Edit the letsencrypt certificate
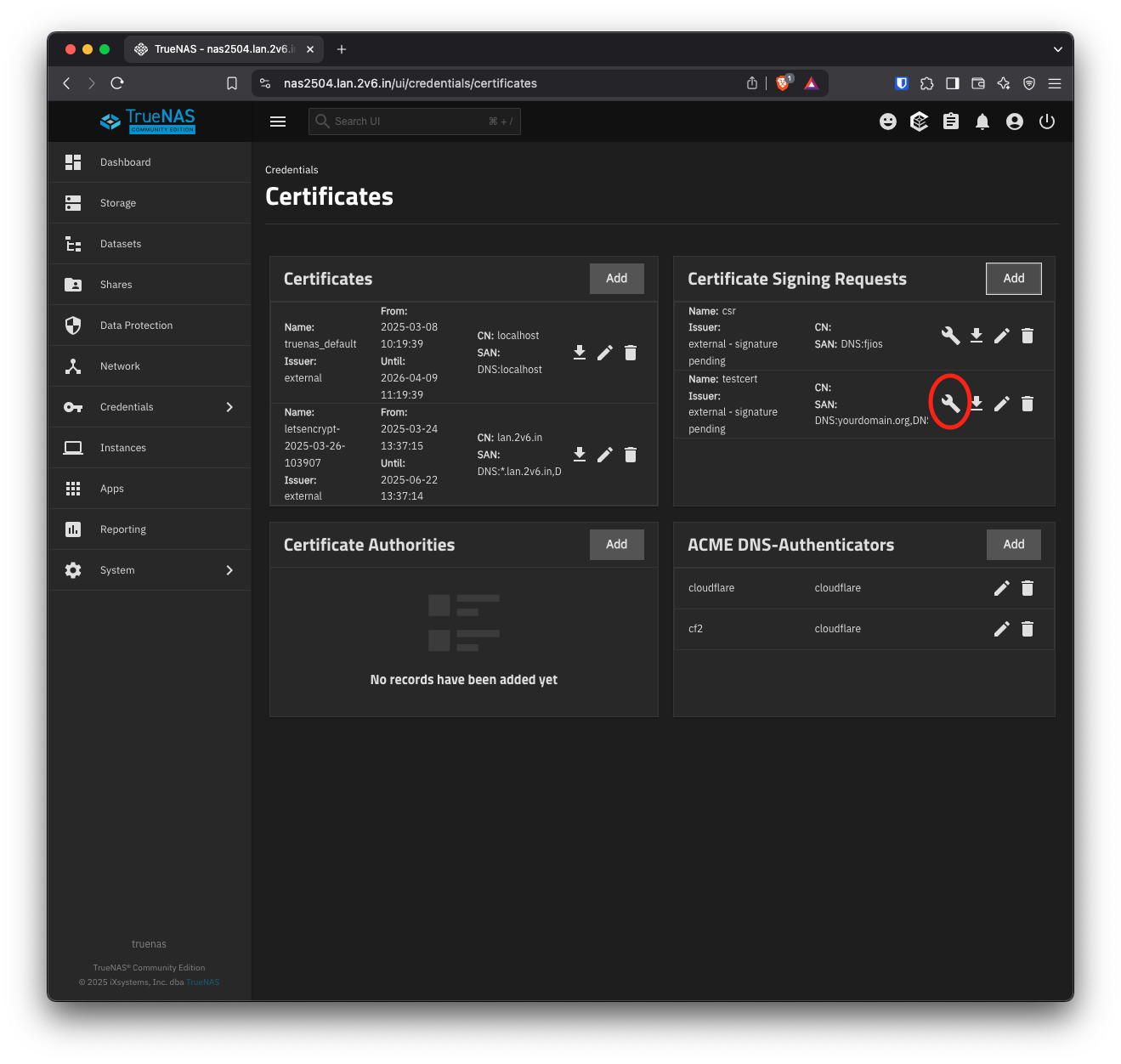The image size is (1121, 1064). coord(605,455)
